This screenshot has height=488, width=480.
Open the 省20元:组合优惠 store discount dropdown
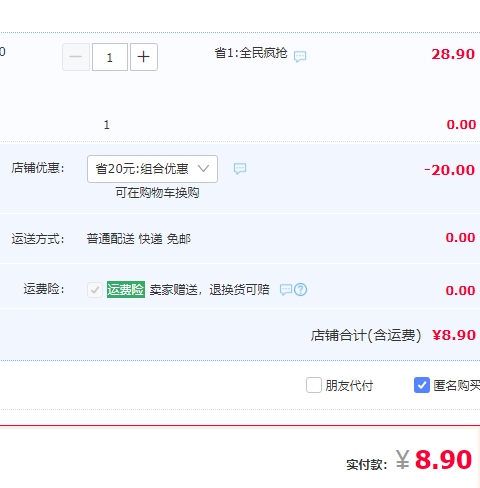[x=152, y=169]
